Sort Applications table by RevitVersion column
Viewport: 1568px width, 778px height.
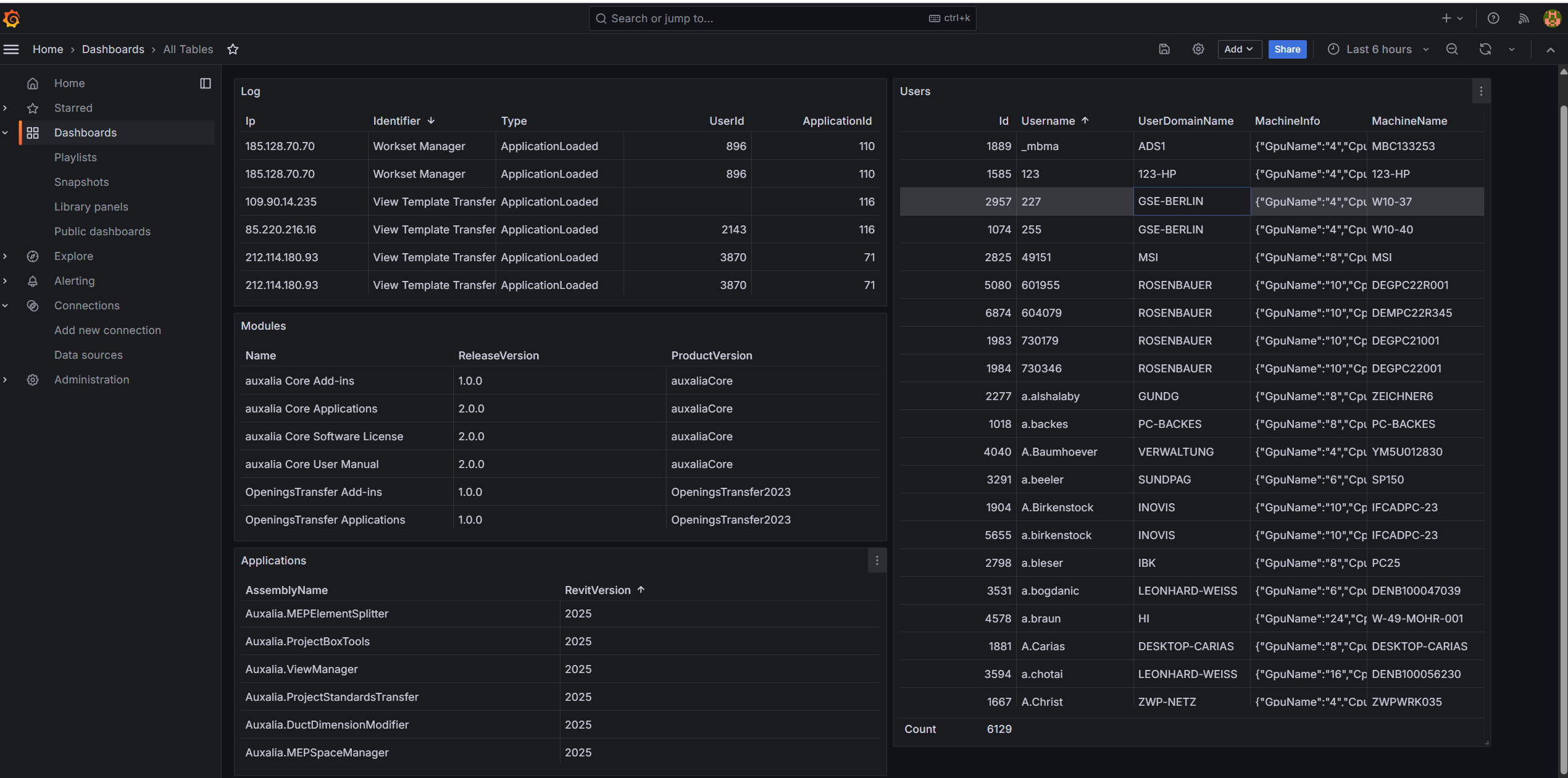pos(604,590)
